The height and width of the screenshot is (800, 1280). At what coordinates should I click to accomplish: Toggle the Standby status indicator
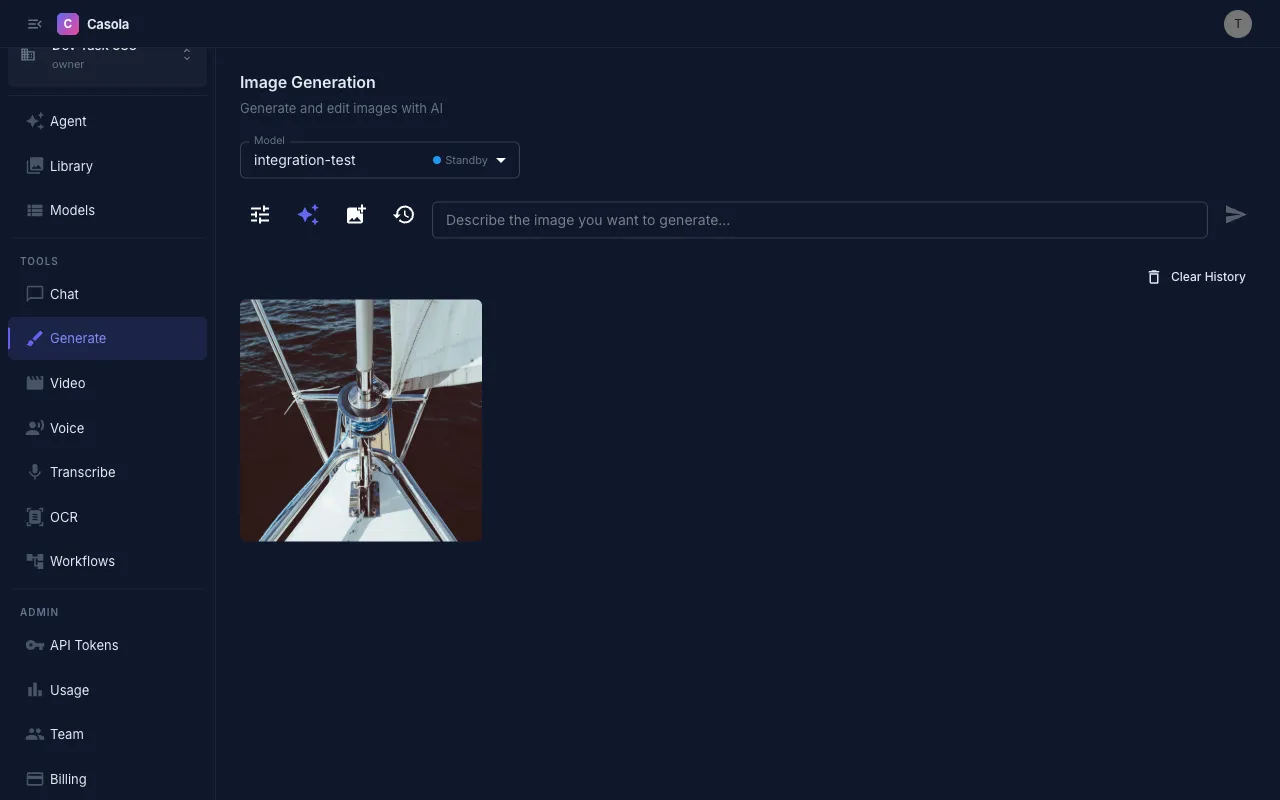pyautogui.click(x=462, y=160)
